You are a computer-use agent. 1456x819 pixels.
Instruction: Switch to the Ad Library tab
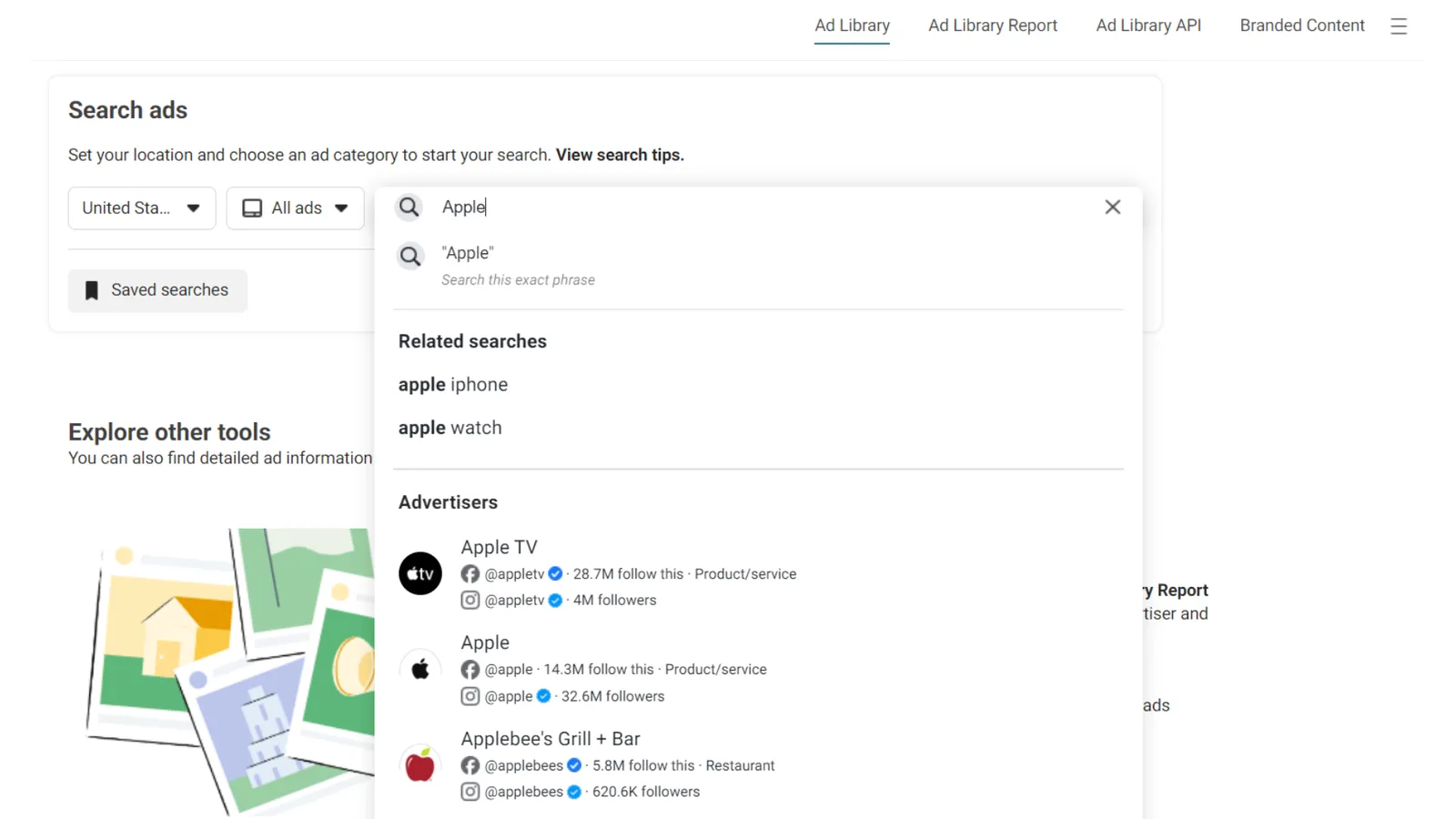[x=852, y=25]
